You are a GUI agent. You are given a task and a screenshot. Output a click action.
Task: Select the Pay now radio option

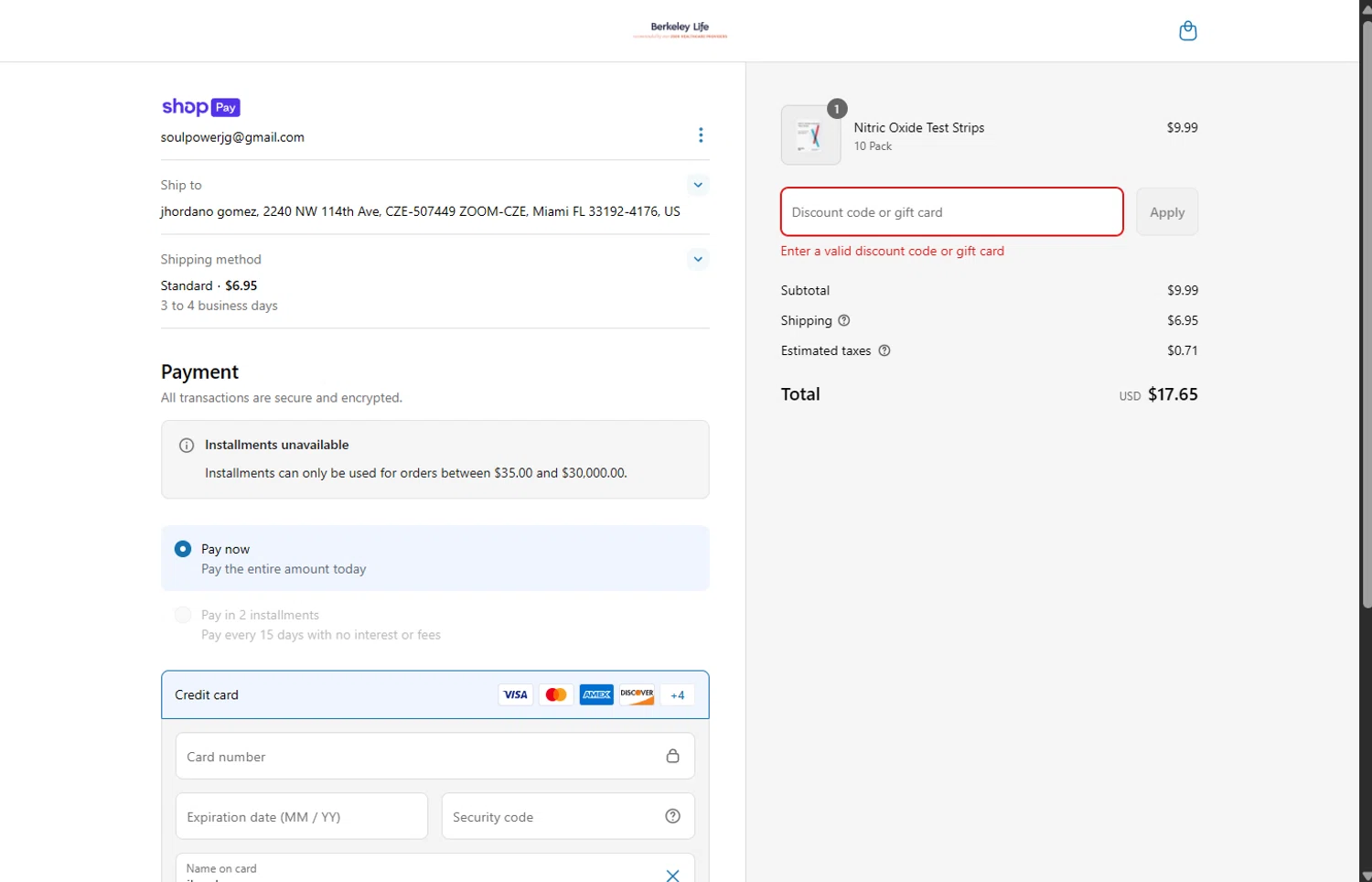[x=183, y=549]
